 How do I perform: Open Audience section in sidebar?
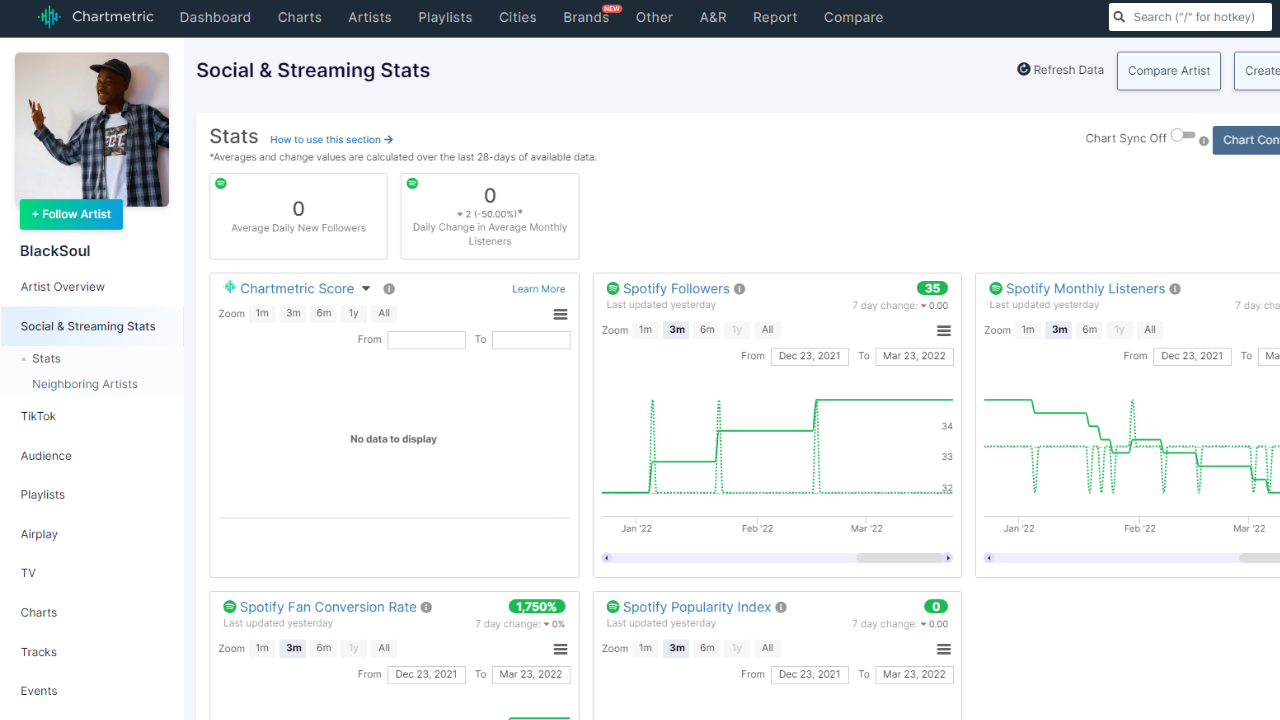tap(46, 456)
